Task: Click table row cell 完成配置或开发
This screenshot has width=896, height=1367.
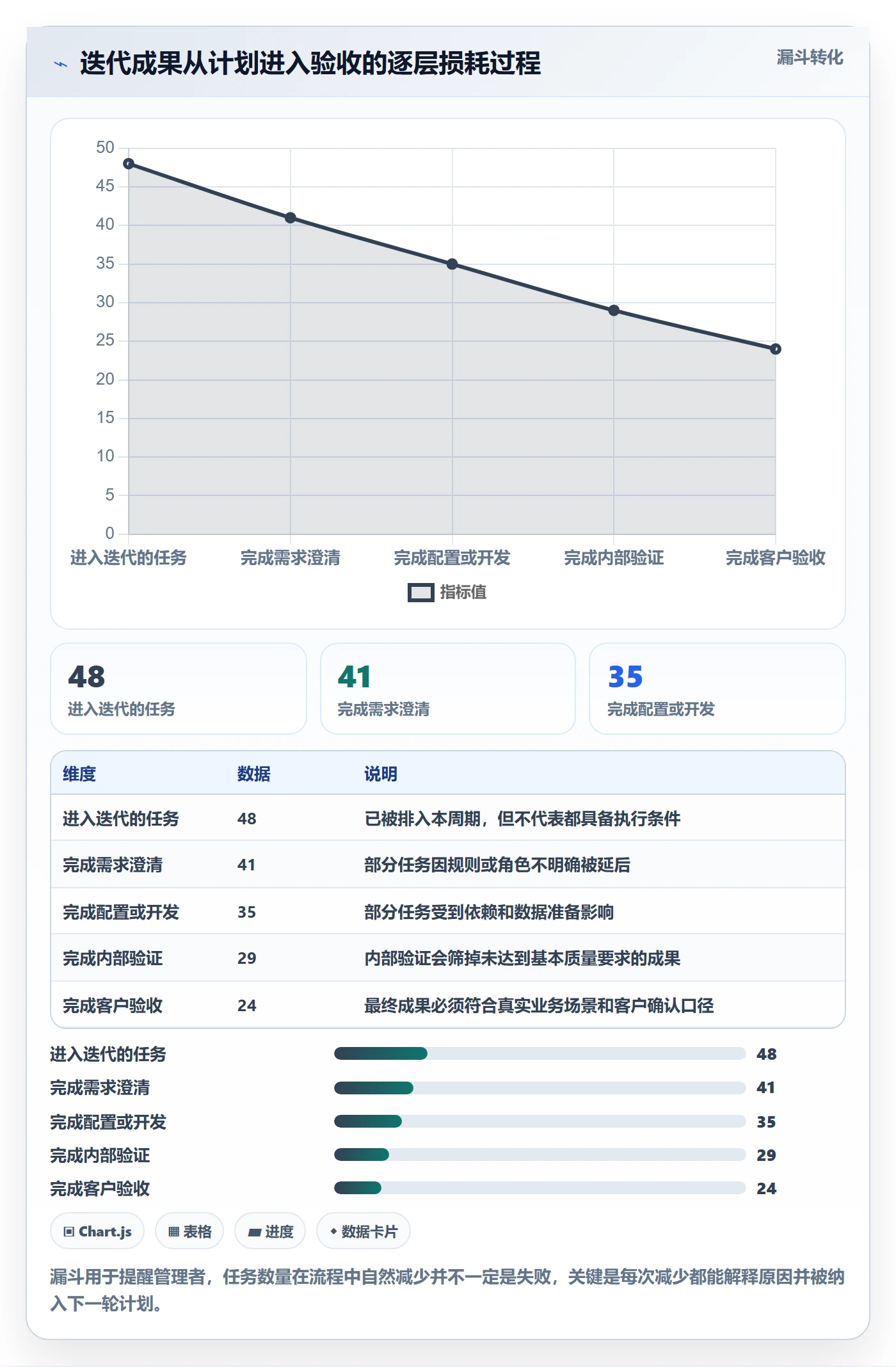Action: point(121,912)
